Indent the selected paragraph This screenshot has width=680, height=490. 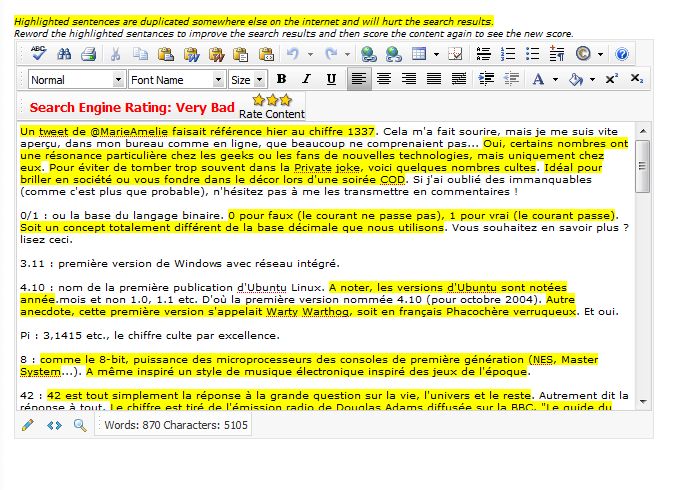pos(486,79)
